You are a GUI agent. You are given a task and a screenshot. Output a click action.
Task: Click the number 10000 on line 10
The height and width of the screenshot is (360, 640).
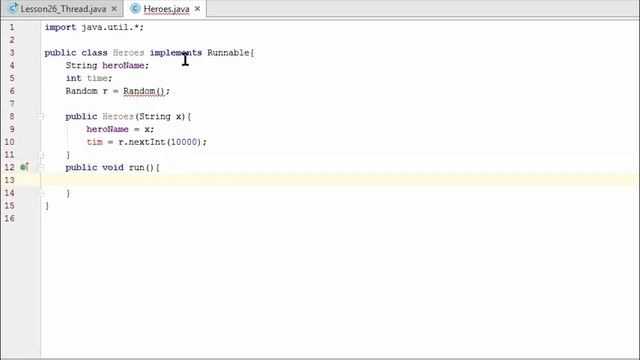click(184, 142)
